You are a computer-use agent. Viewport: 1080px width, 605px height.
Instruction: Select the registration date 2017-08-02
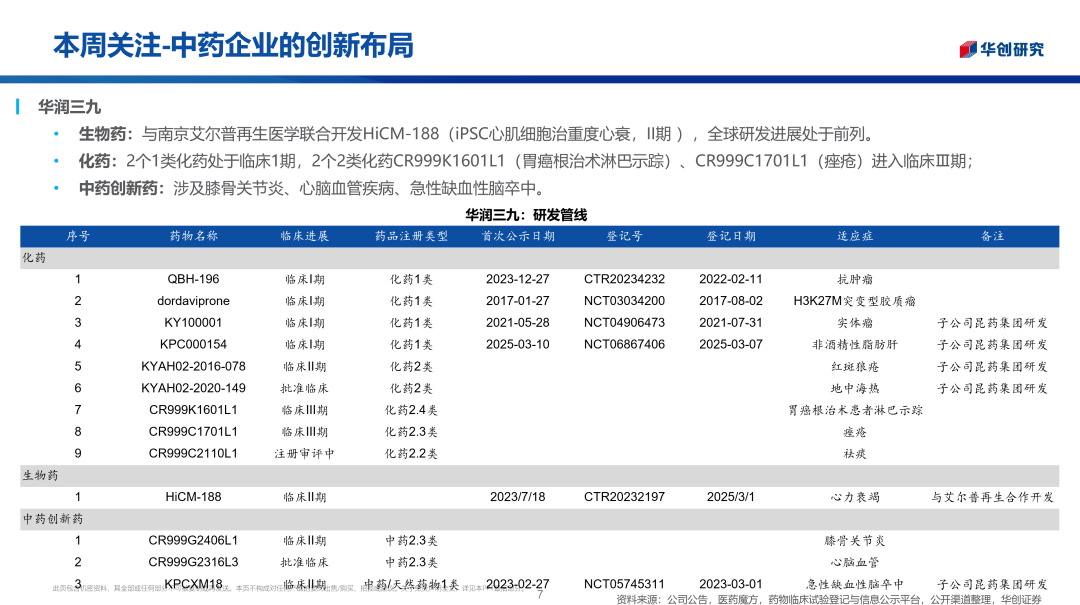(731, 301)
